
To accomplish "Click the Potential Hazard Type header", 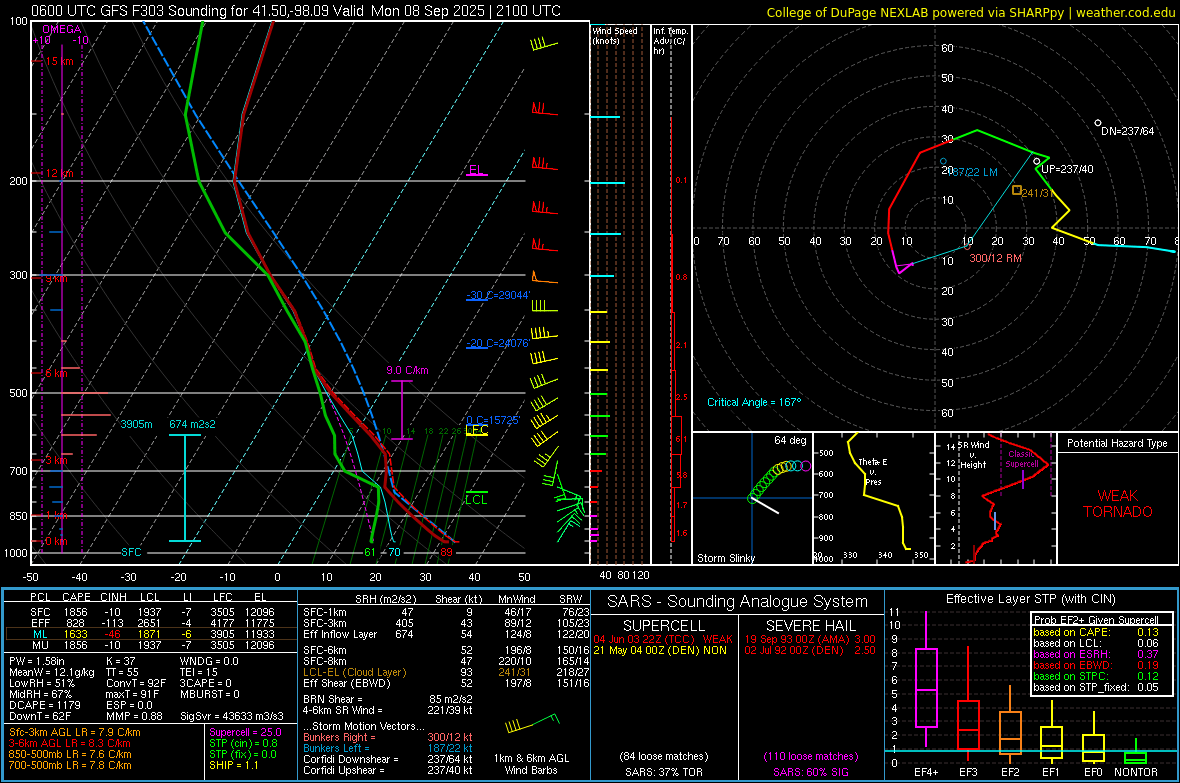I will point(1117,443).
